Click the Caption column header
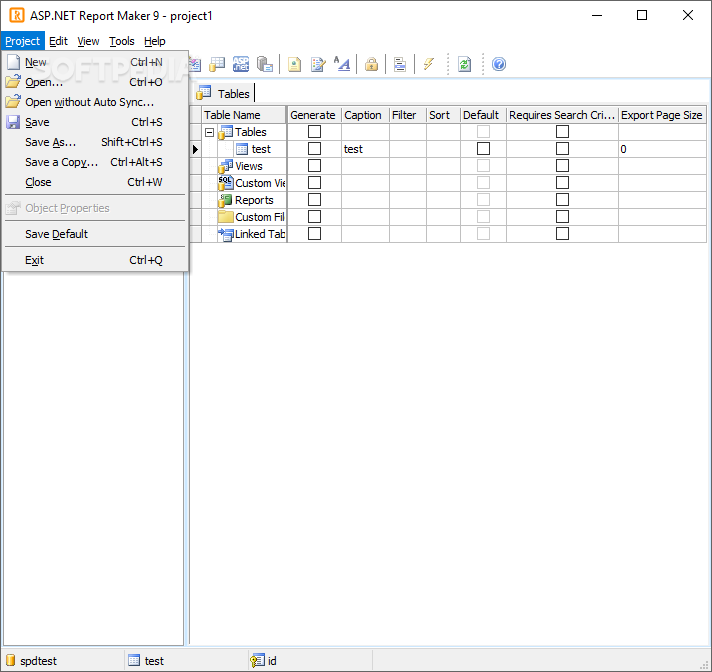 point(365,115)
